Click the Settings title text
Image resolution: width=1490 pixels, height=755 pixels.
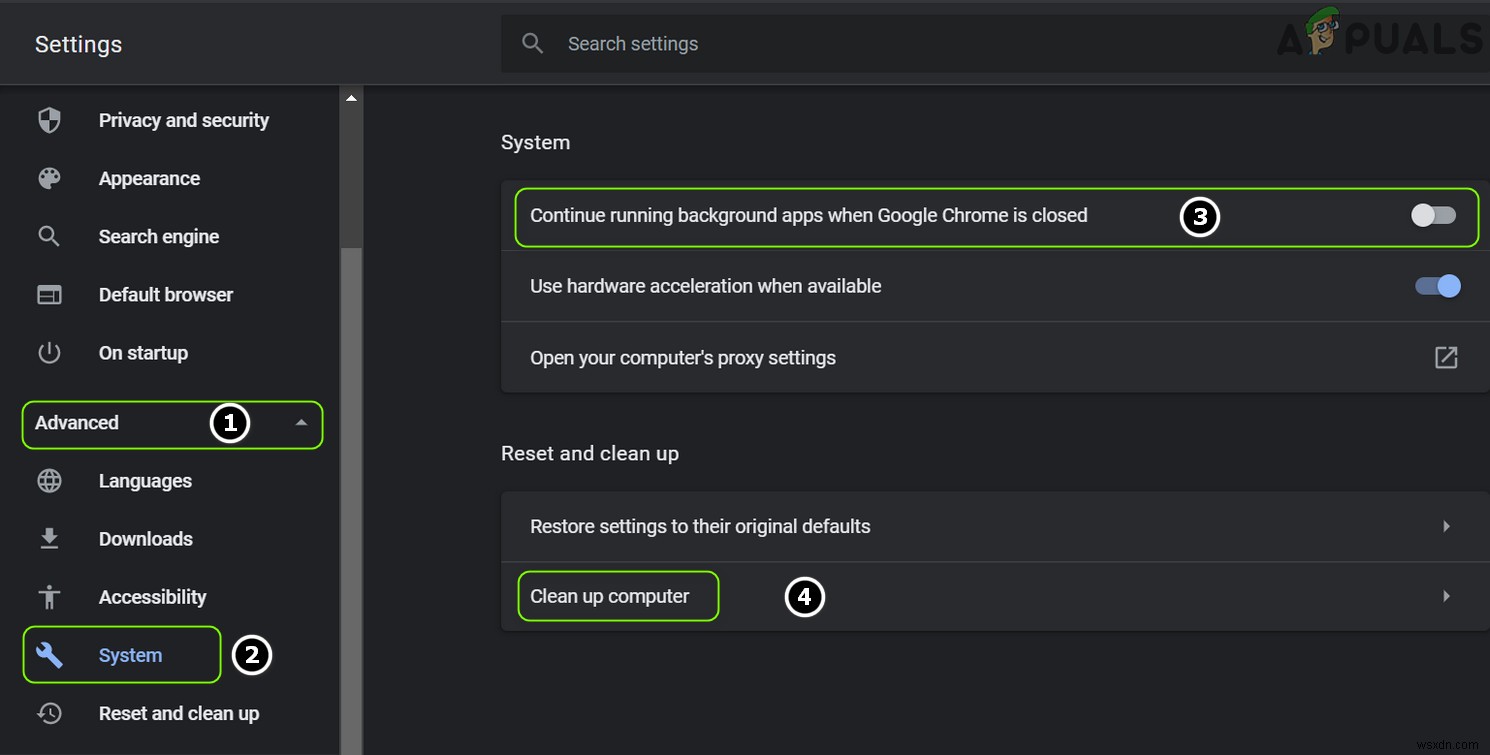[x=78, y=44]
